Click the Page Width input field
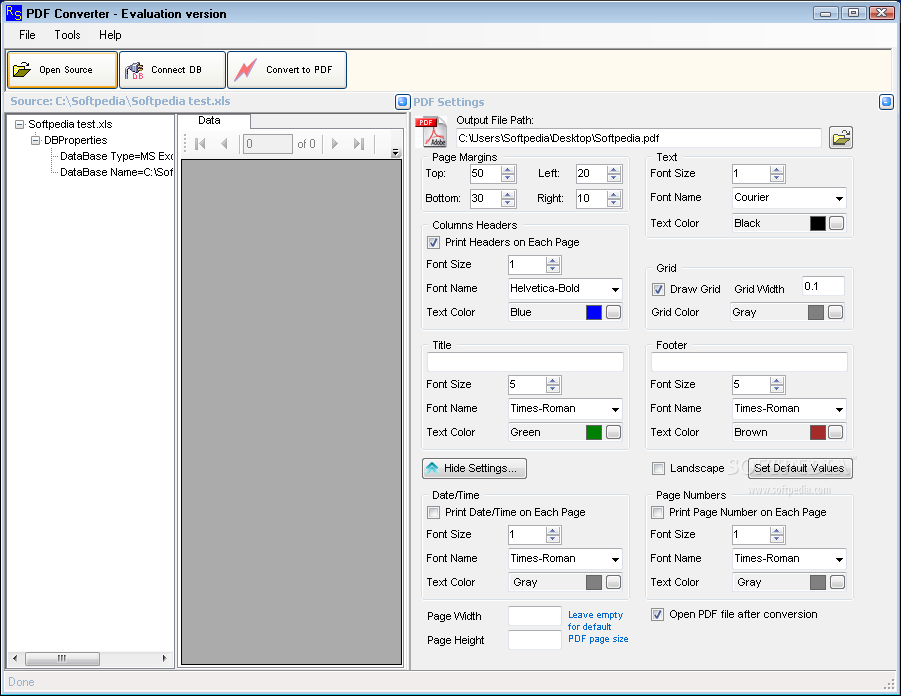 [534, 616]
